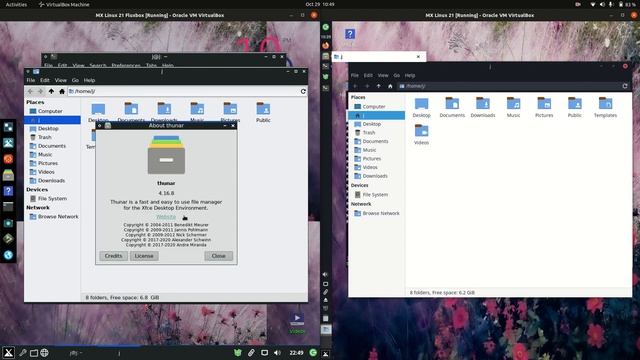This screenshot has height=360, width=640.
Task: Click the right Thunar location path field
Action: point(509,86)
